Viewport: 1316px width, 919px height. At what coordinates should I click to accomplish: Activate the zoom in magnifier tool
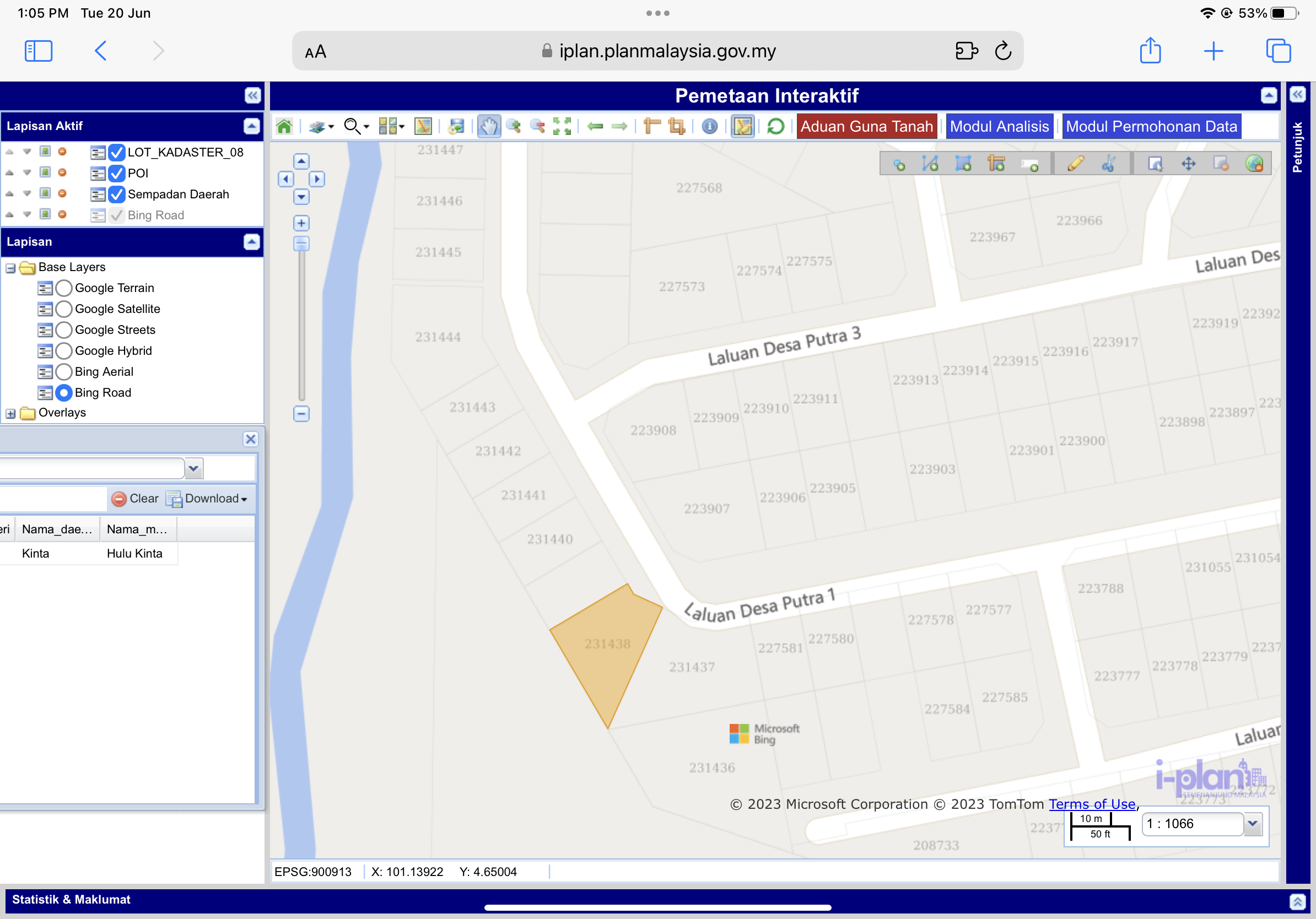(x=514, y=126)
